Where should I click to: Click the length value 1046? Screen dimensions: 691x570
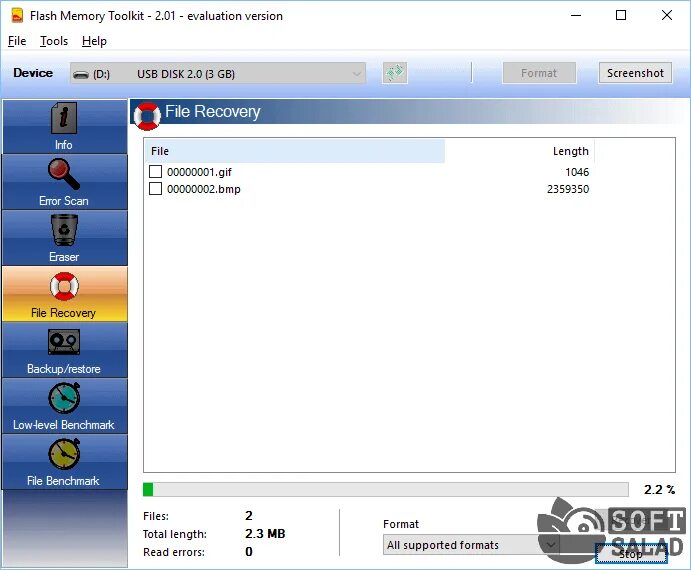pos(577,172)
